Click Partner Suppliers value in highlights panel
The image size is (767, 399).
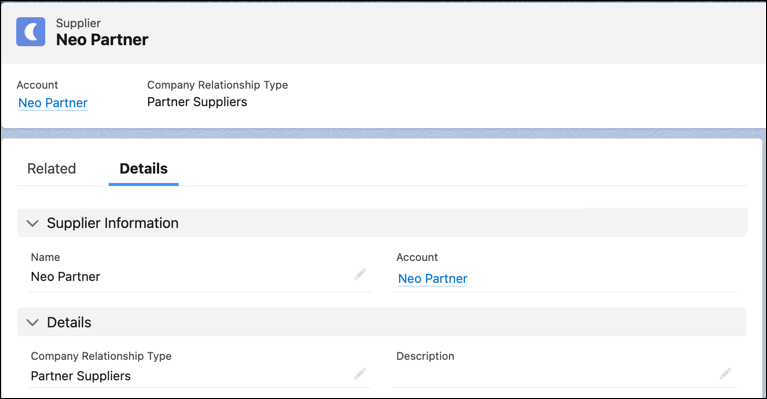[x=197, y=102]
